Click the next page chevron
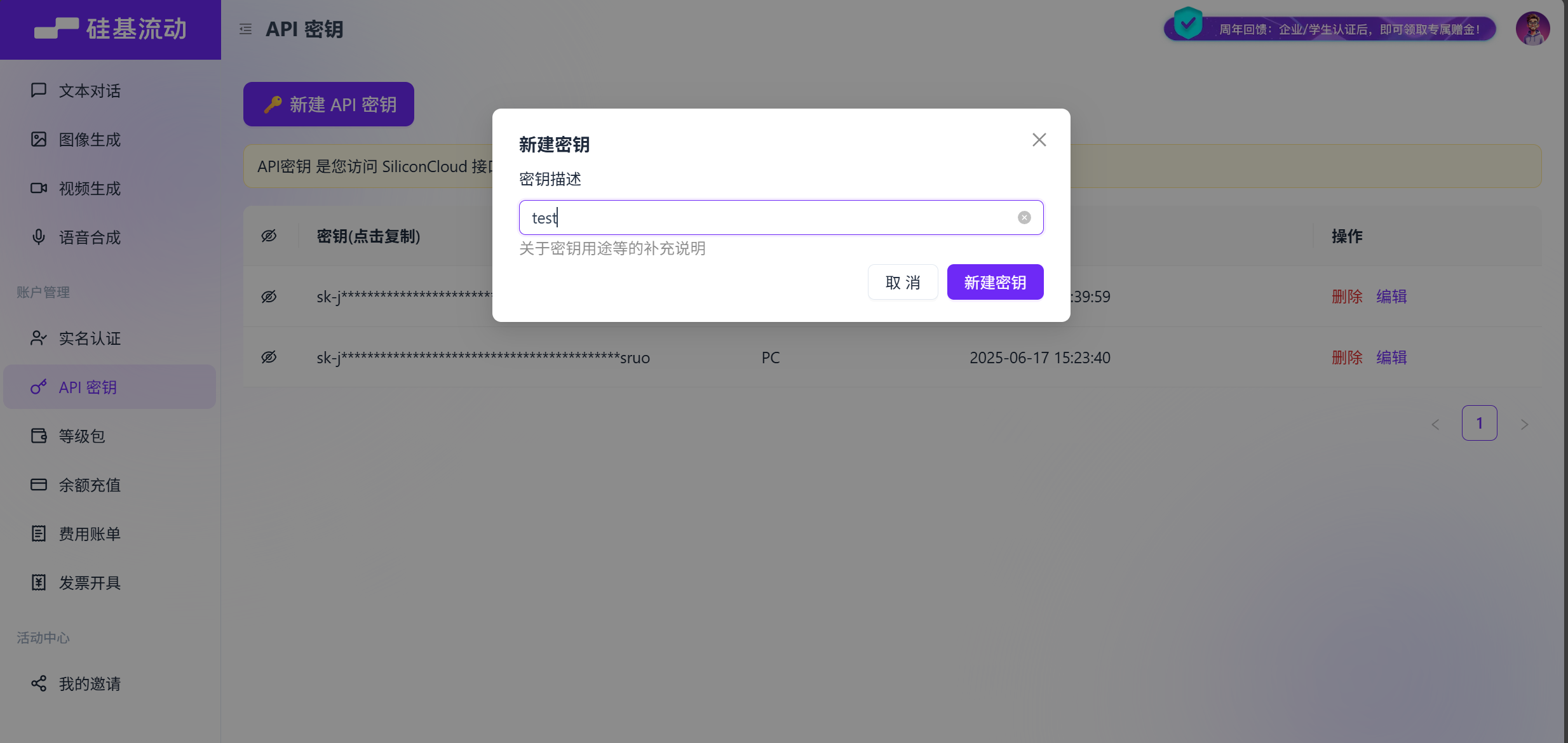 click(1525, 424)
